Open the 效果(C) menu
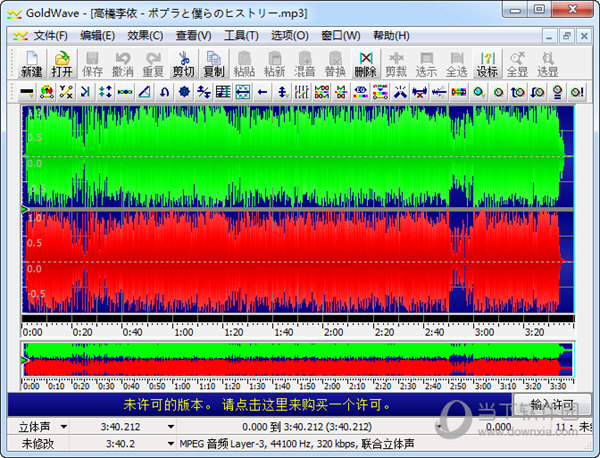Viewport: 600px width, 458px height. [x=145, y=35]
